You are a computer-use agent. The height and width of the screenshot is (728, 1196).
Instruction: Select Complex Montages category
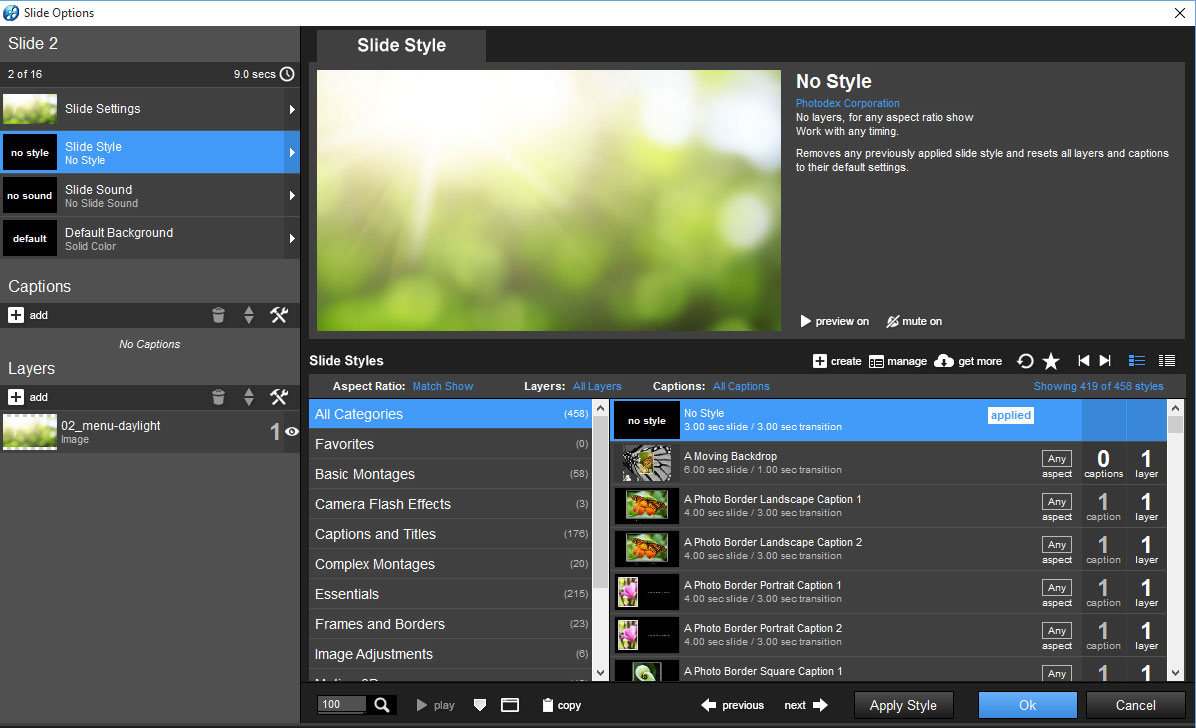pos(451,564)
